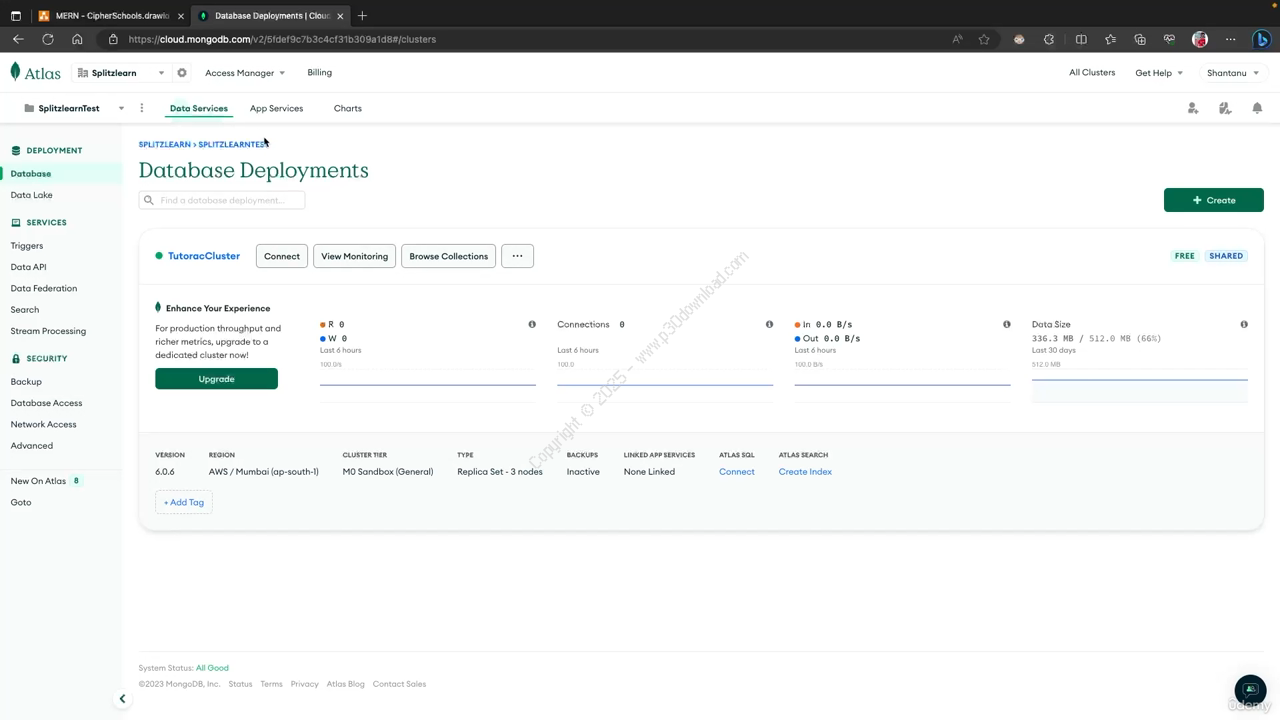Open Shantanu user account dropdown
The height and width of the screenshot is (720, 1280).
point(1232,73)
